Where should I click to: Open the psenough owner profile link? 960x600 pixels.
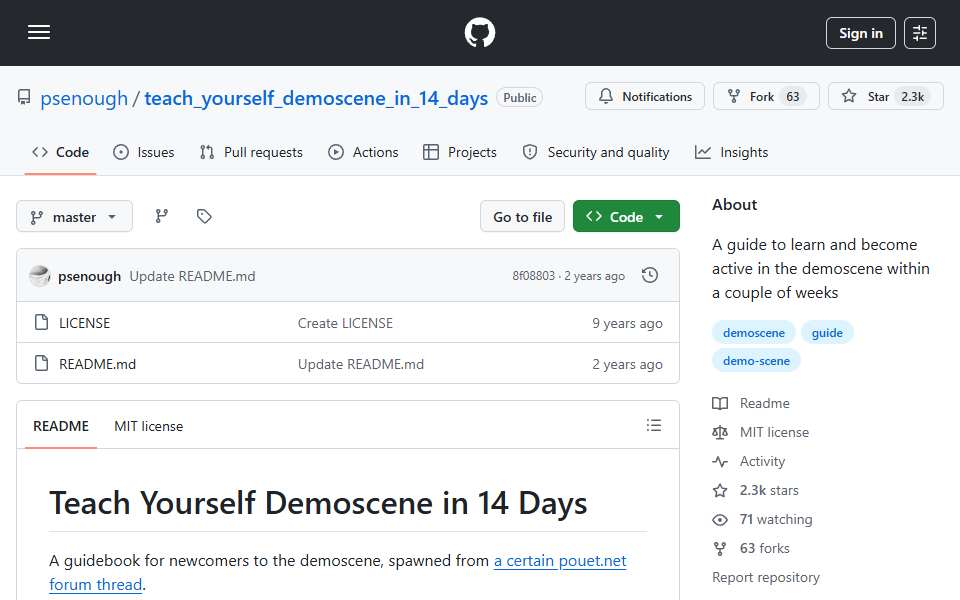coord(84,98)
